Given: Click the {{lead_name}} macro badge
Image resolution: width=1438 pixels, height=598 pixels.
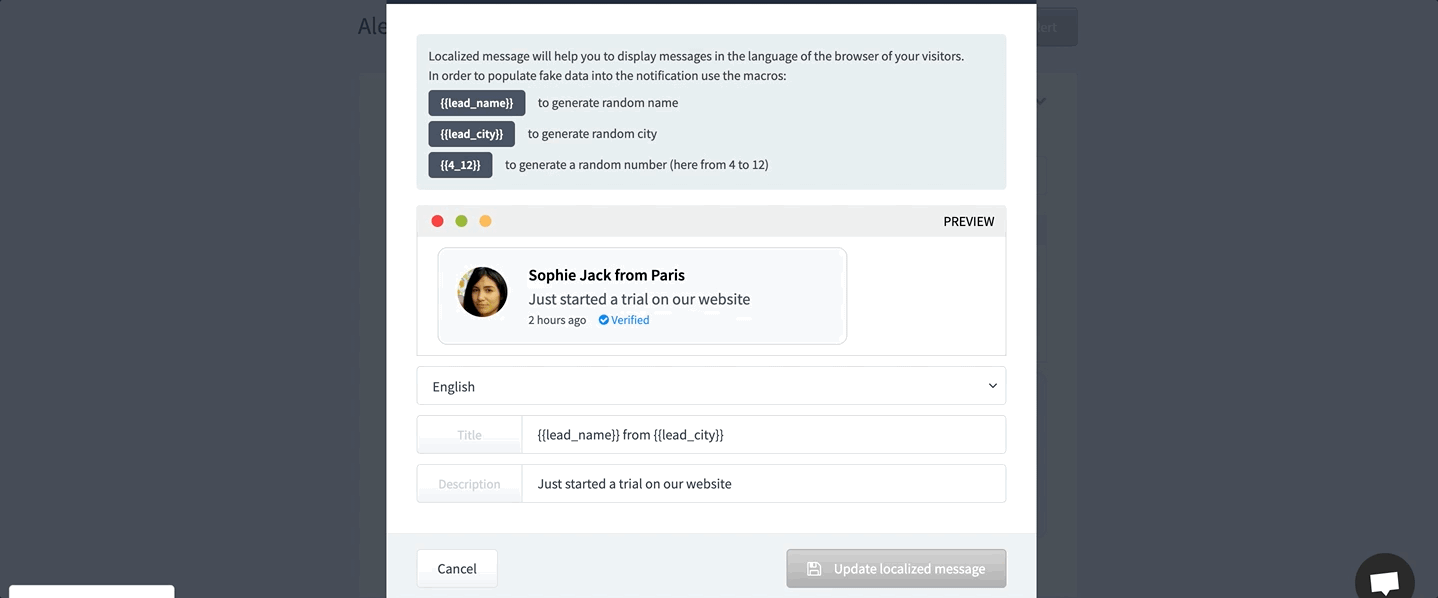Looking at the screenshot, I should pyautogui.click(x=476, y=103).
